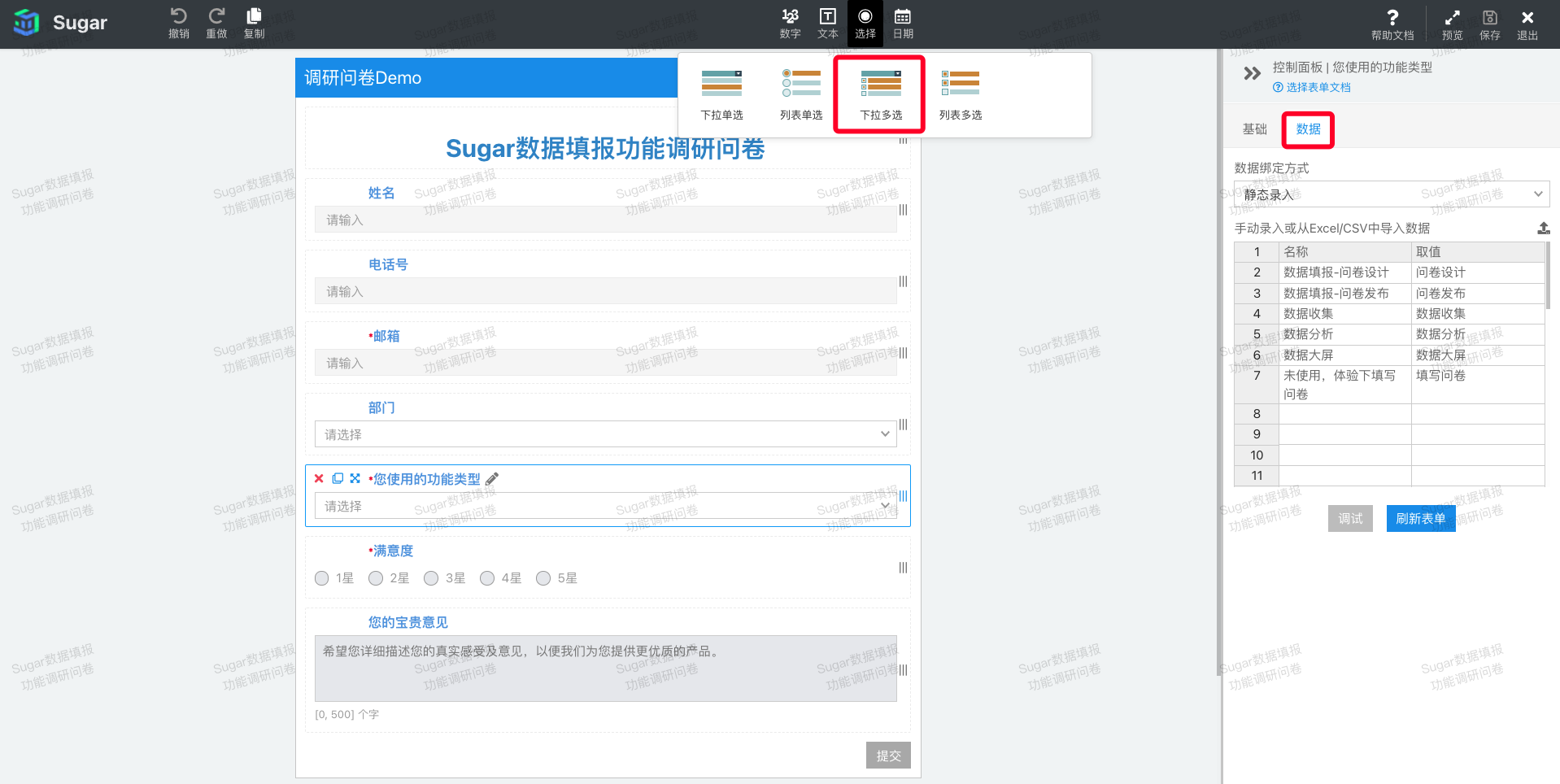Click the empty name cell in row 8
Image resolution: width=1560 pixels, height=784 pixels.
click(1344, 414)
